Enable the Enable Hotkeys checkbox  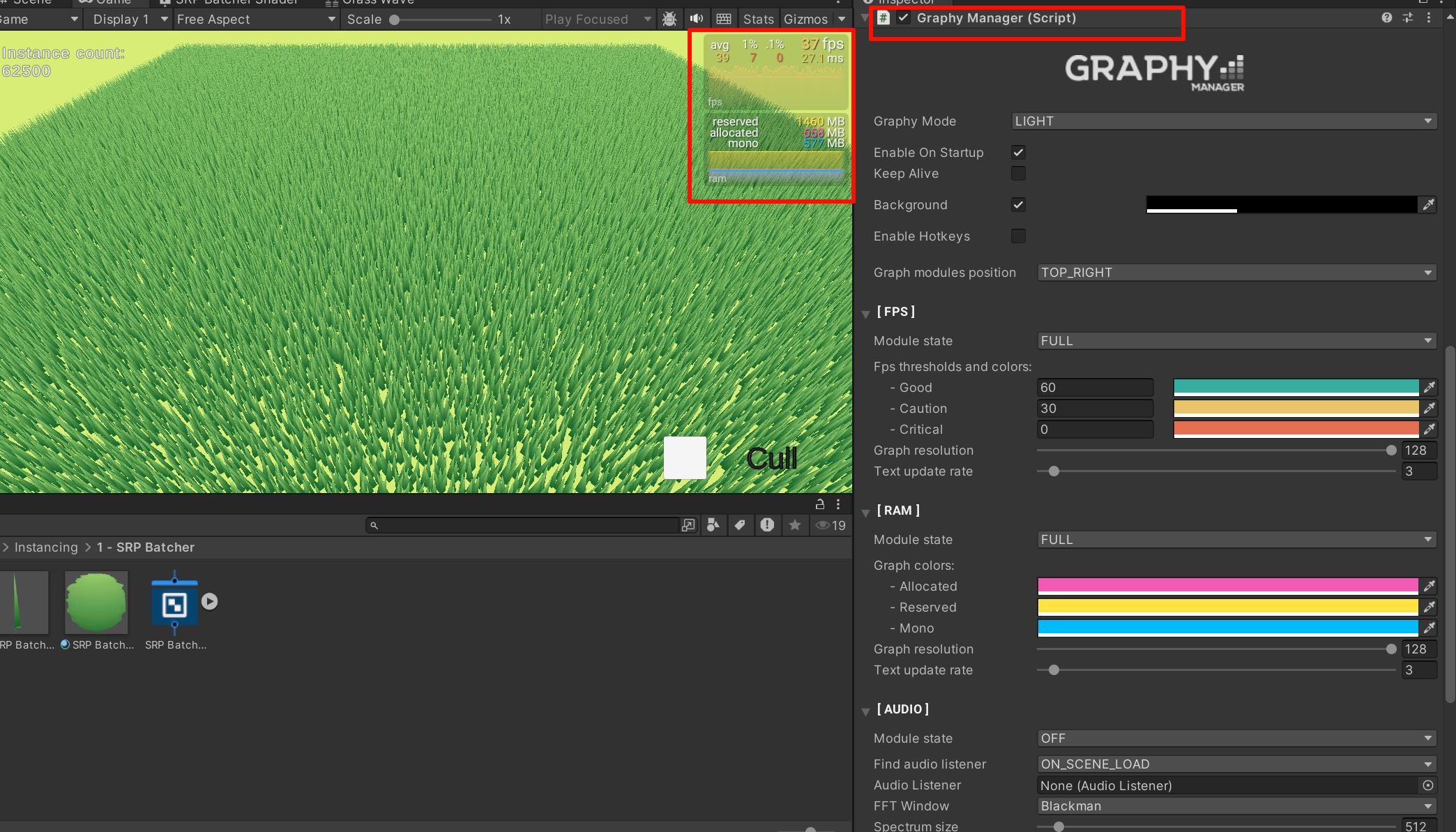[1018, 236]
